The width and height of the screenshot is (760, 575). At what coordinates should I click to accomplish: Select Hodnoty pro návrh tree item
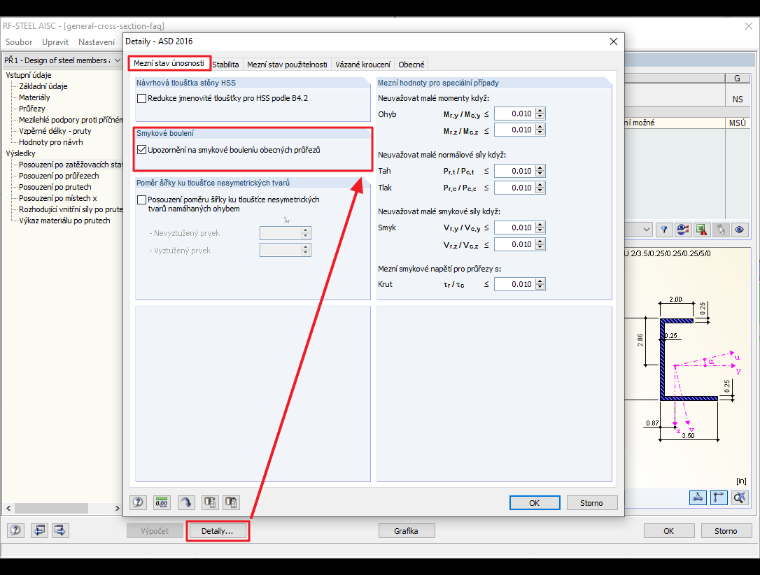click(x=51, y=142)
